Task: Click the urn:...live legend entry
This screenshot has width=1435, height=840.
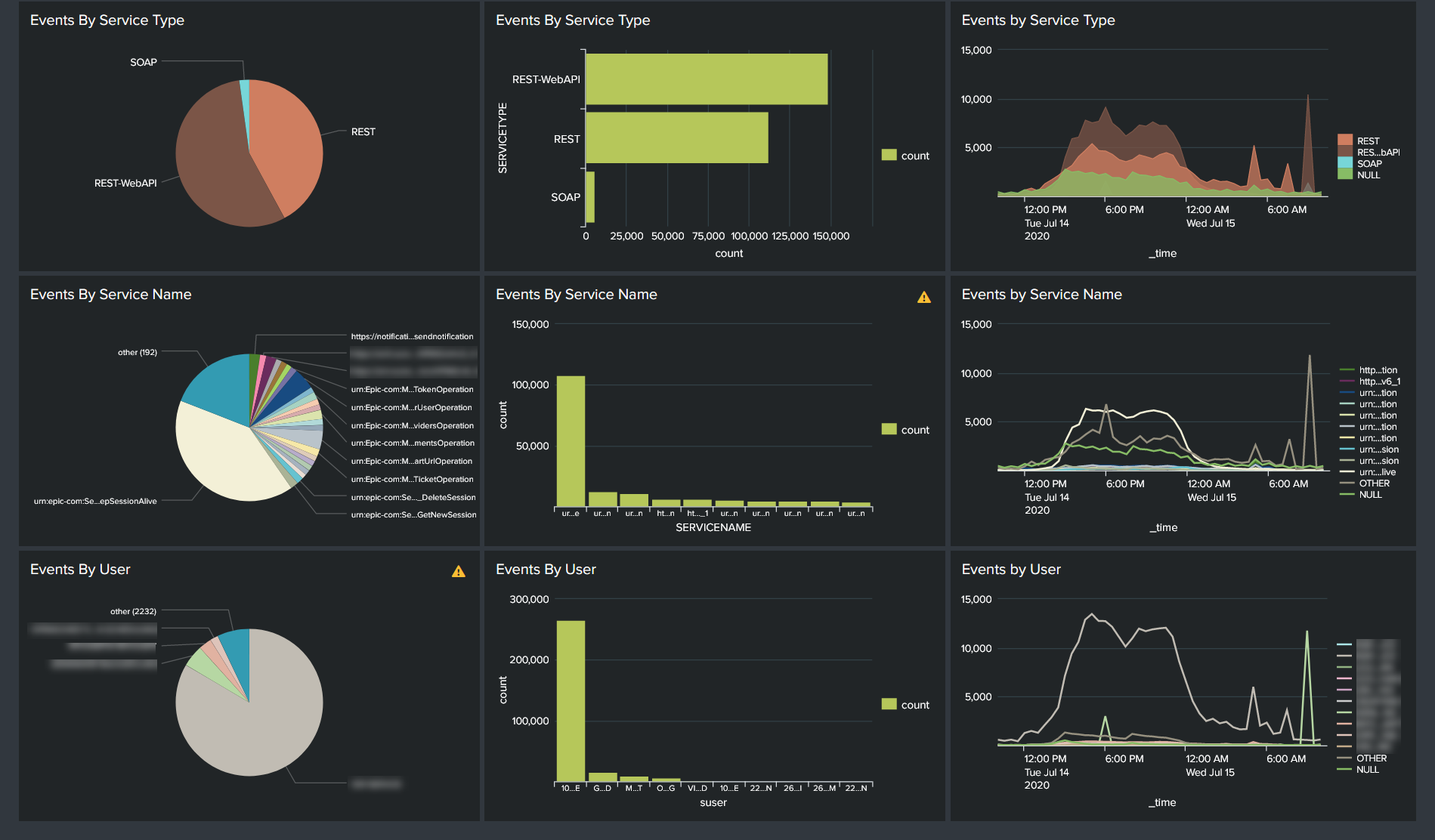Action: 1377,472
